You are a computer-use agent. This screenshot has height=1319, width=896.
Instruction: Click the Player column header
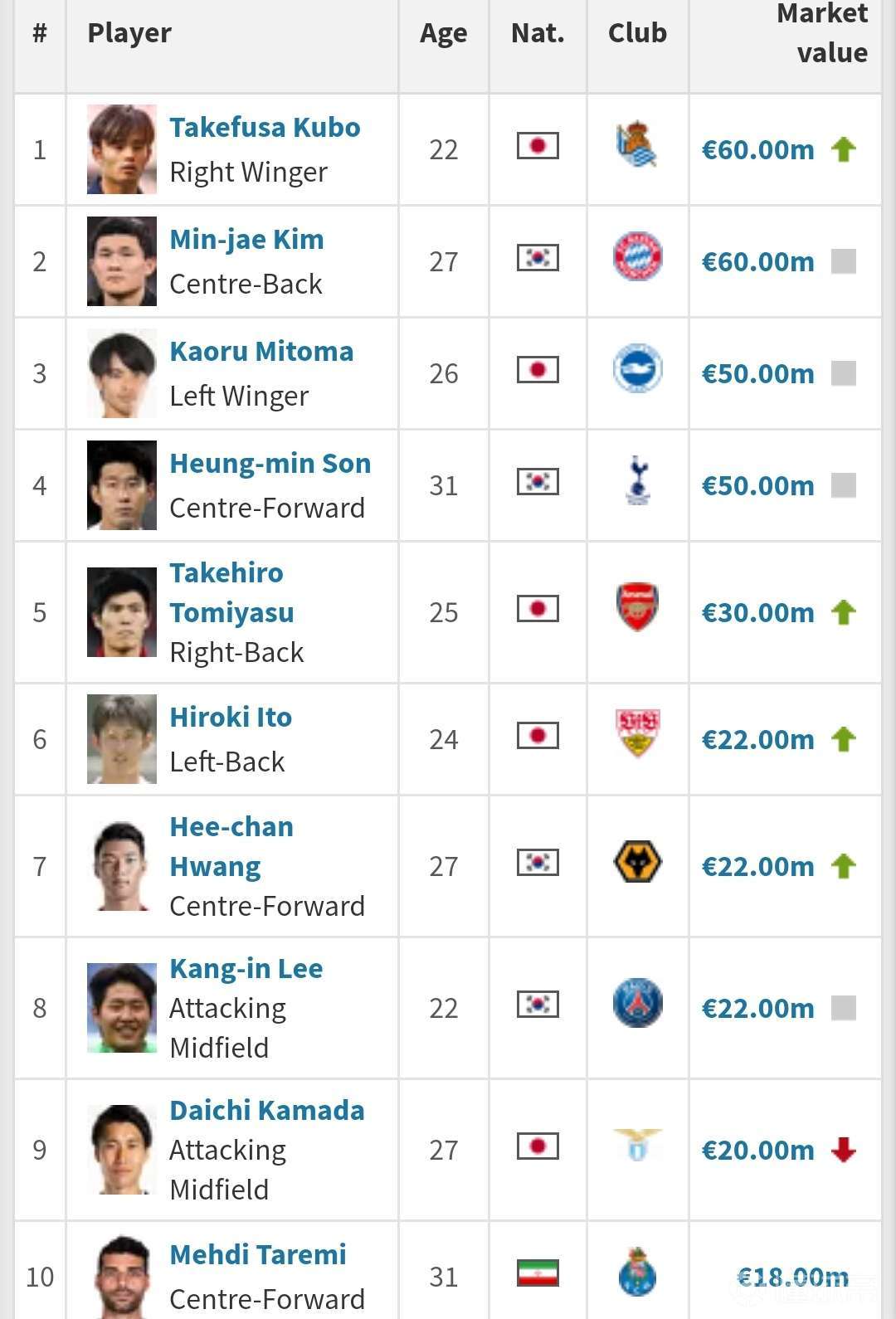point(129,33)
